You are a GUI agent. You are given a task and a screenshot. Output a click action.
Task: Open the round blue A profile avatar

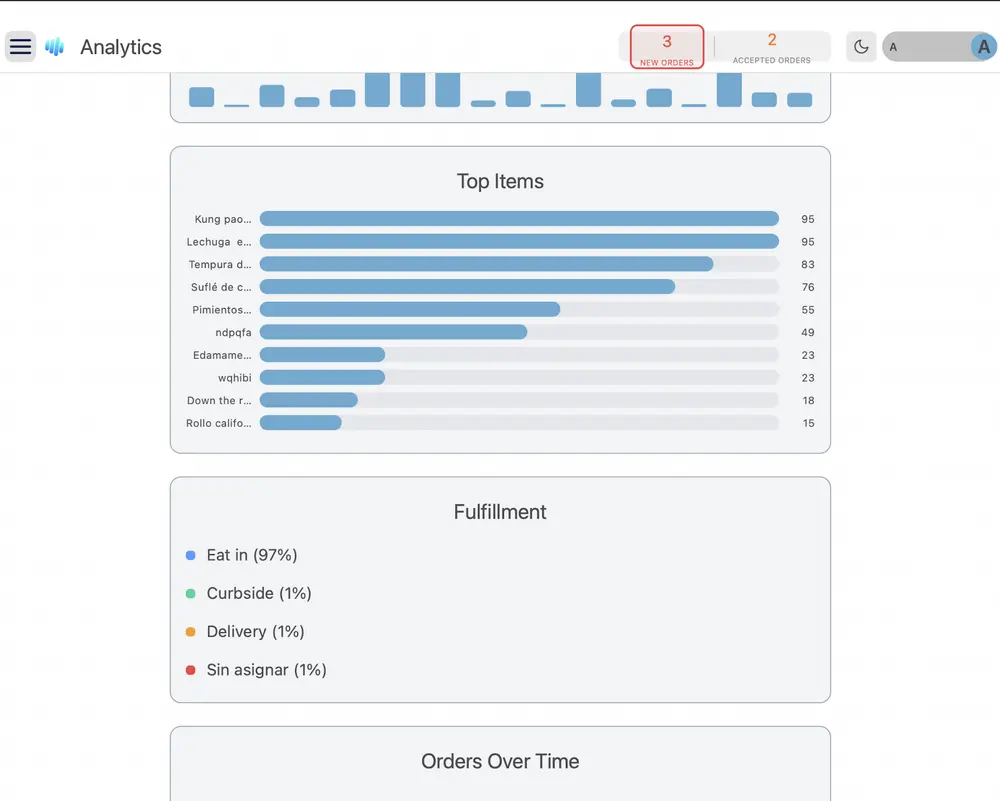[983, 47]
